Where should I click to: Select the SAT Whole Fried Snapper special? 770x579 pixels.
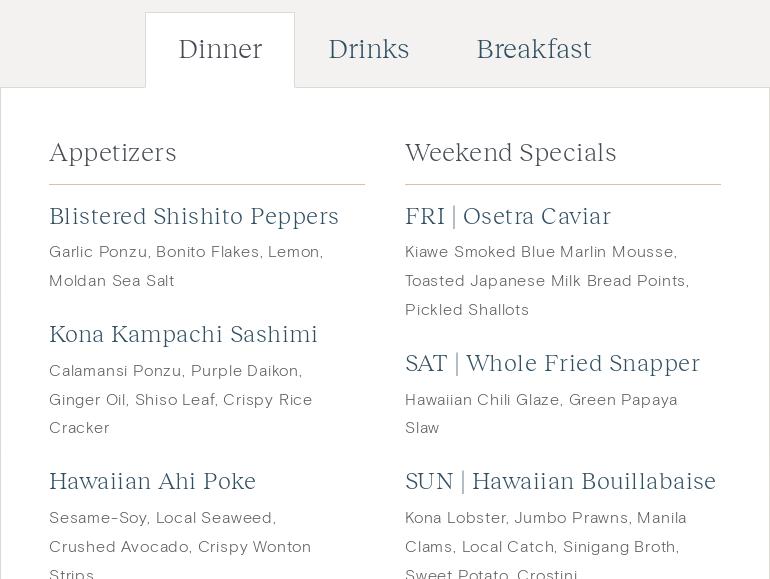pos(552,364)
